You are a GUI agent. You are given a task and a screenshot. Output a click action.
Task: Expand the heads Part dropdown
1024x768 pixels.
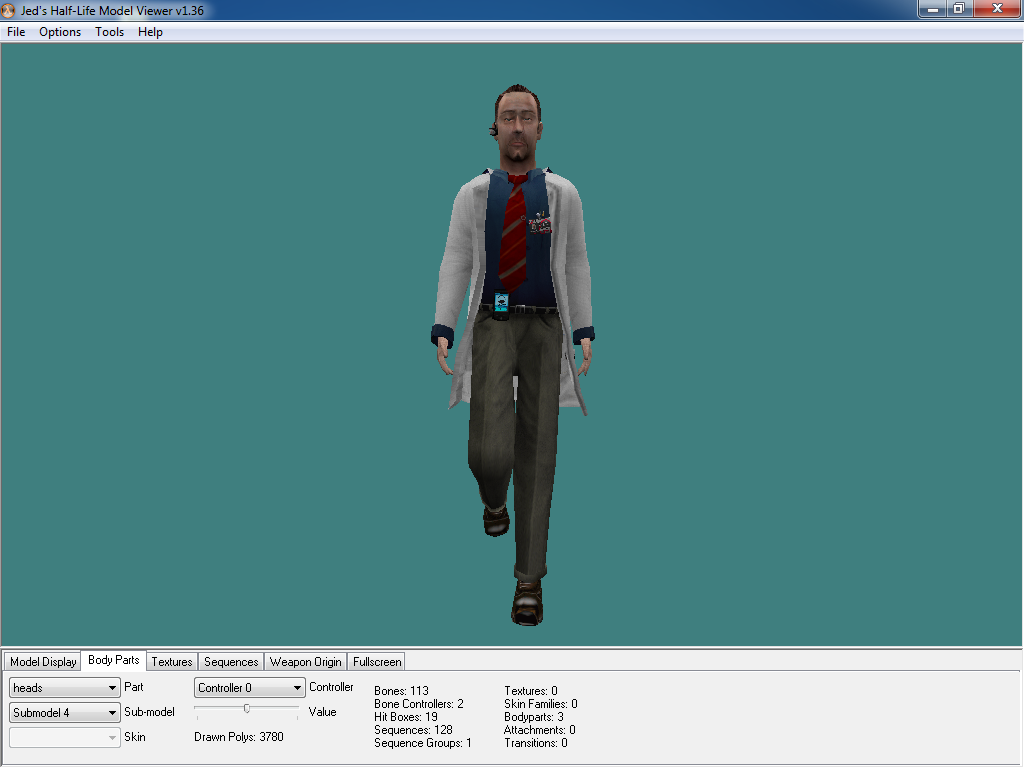click(65, 688)
